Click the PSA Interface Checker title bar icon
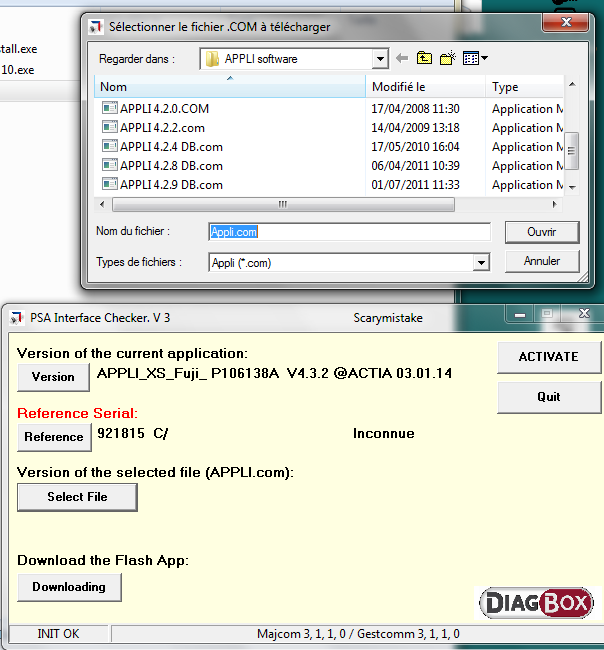Viewport: 604px width, 650px height. 17,318
